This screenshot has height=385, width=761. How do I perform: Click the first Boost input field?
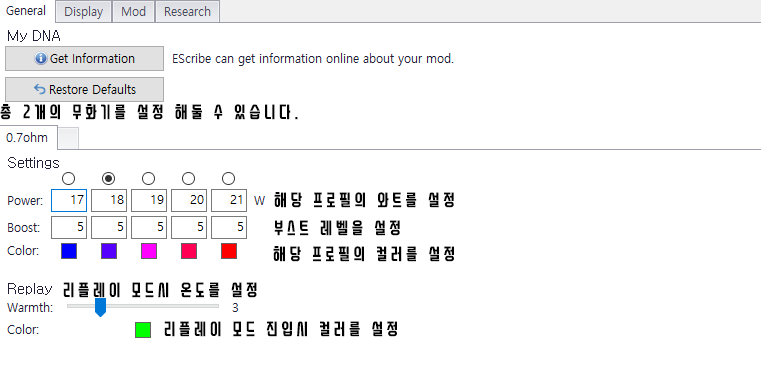point(69,228)
